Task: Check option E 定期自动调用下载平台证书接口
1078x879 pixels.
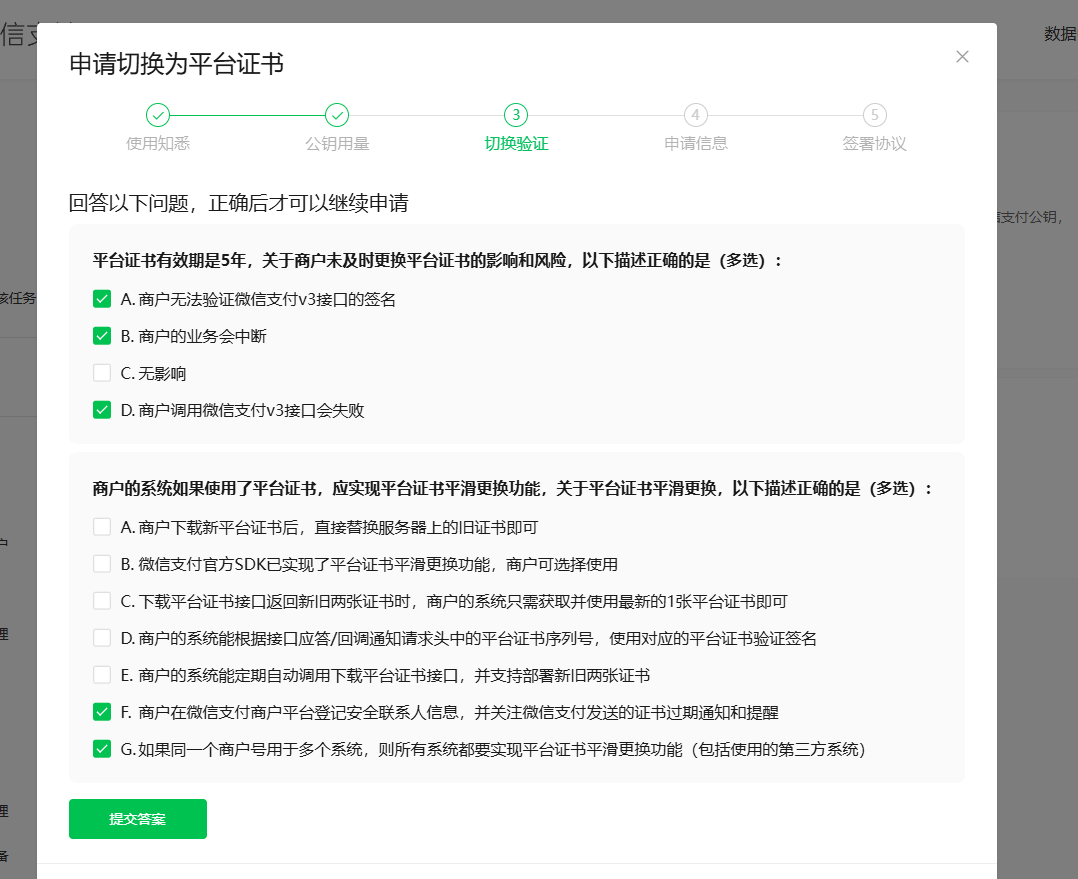Action: (102, 676)
